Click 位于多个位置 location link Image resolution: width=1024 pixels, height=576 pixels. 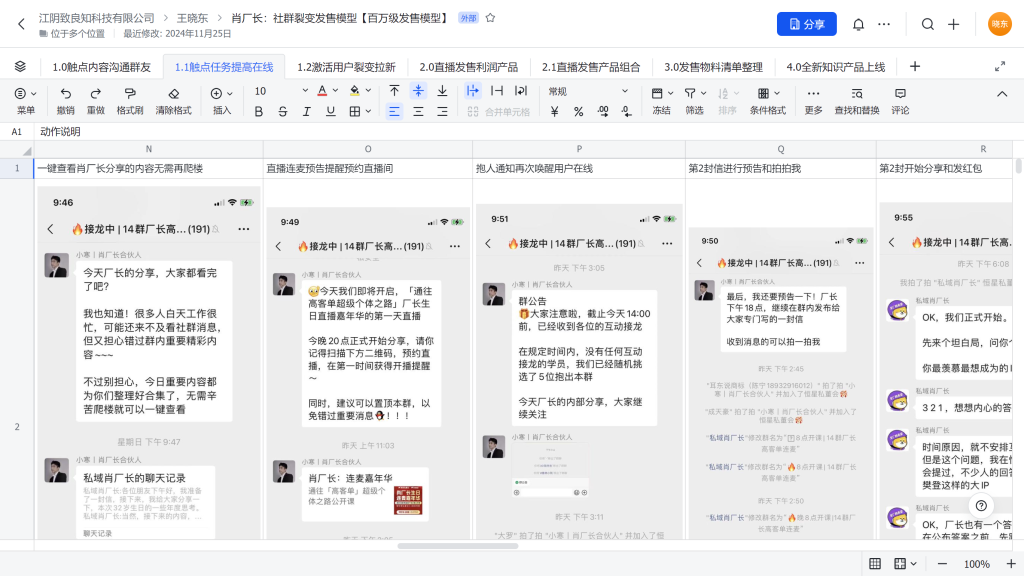[x=72, y=33]
